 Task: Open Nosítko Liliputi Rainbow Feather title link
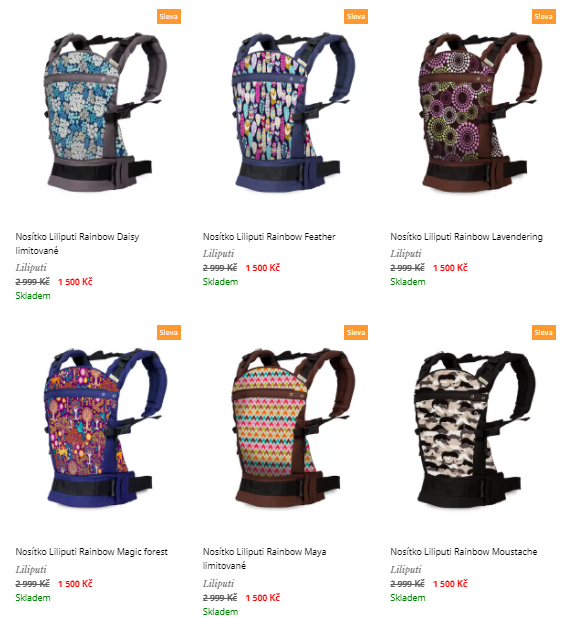pyautogui.click(x=269, y=237)
